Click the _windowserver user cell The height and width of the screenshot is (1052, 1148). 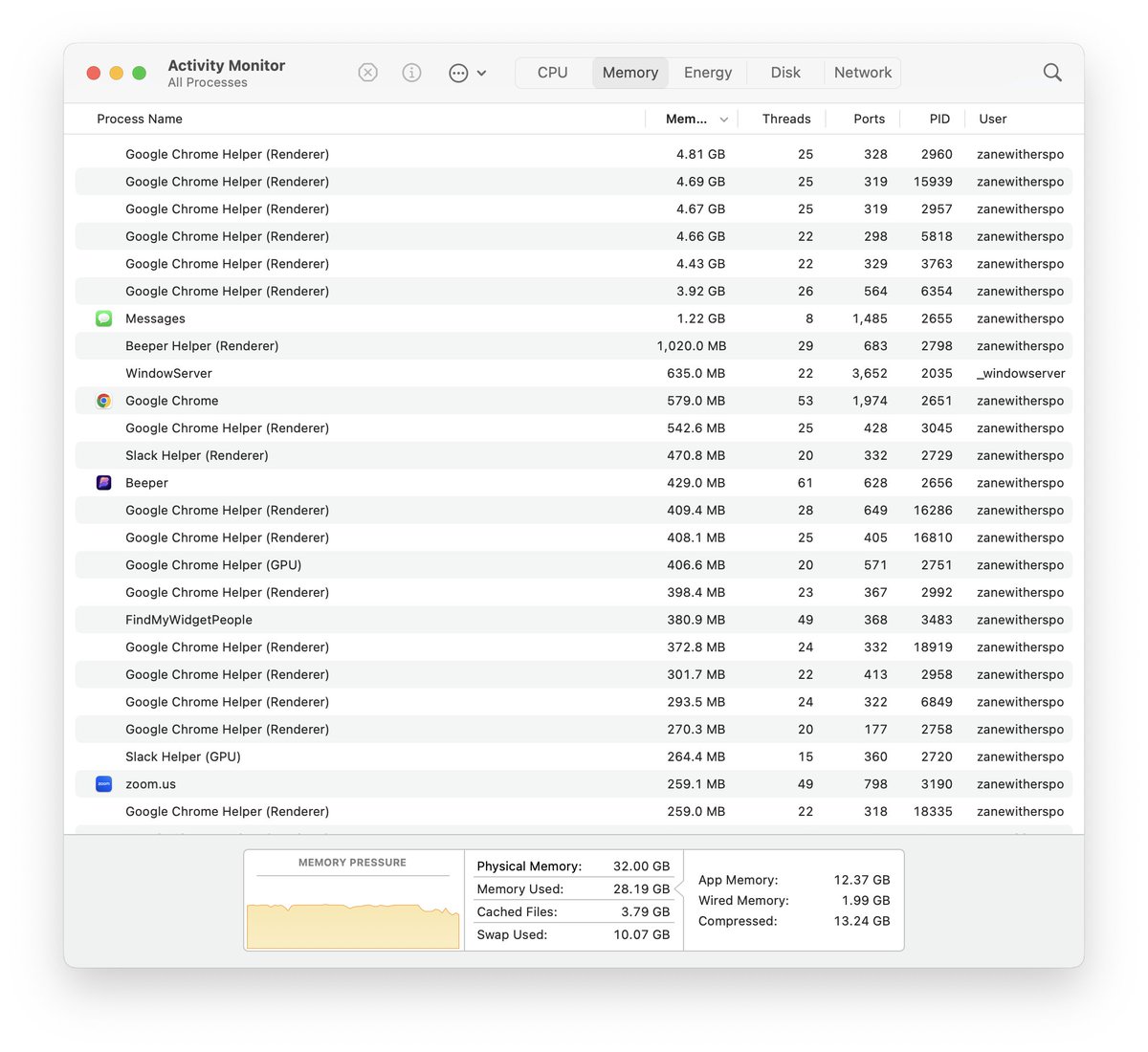click(1021, 373)
